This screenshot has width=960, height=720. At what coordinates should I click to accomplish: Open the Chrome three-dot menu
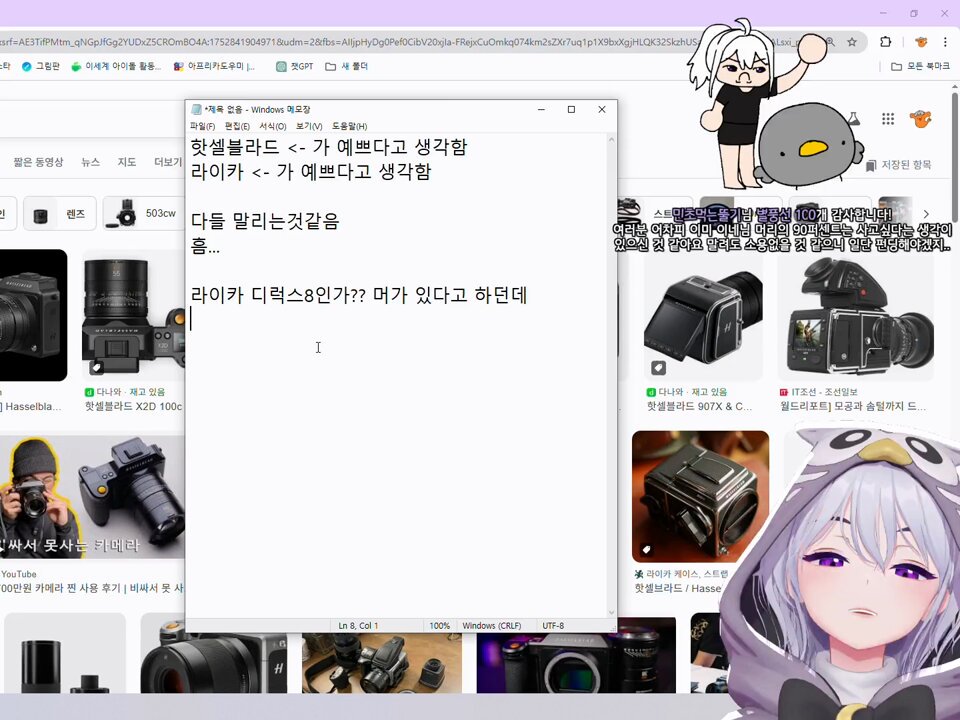(945, 42)
